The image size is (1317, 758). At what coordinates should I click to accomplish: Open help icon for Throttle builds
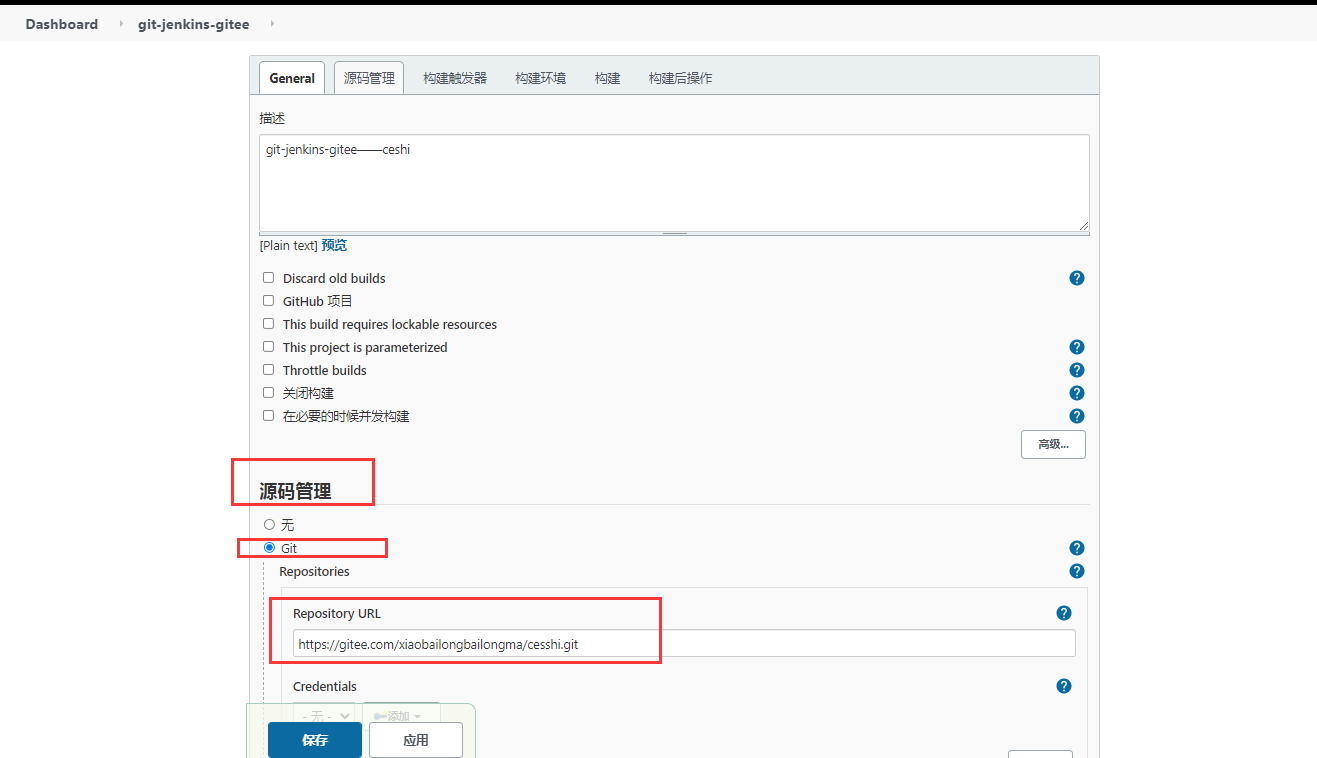pyautogui.click(x=1077, y=370)
